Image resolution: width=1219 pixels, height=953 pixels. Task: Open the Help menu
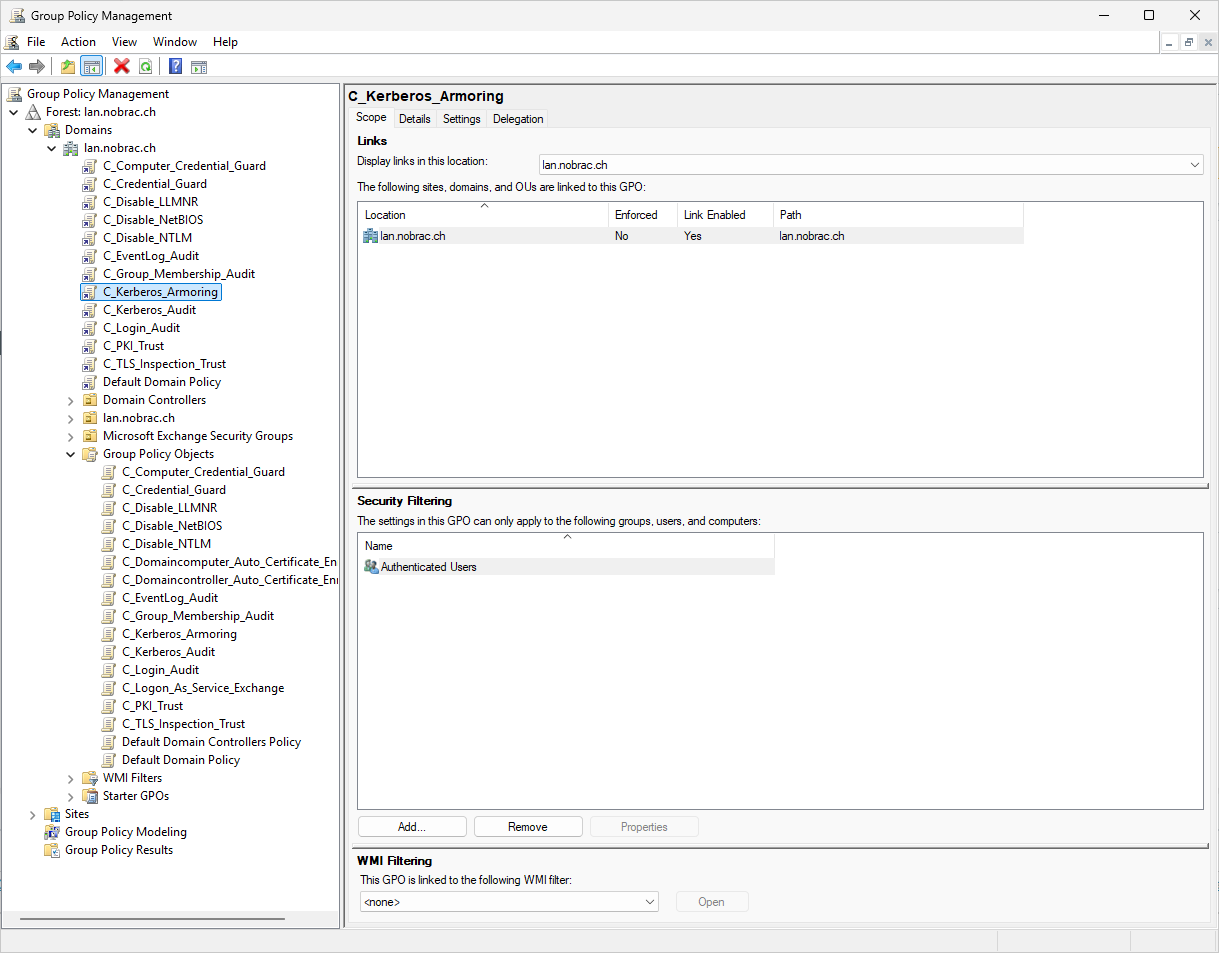225,42
